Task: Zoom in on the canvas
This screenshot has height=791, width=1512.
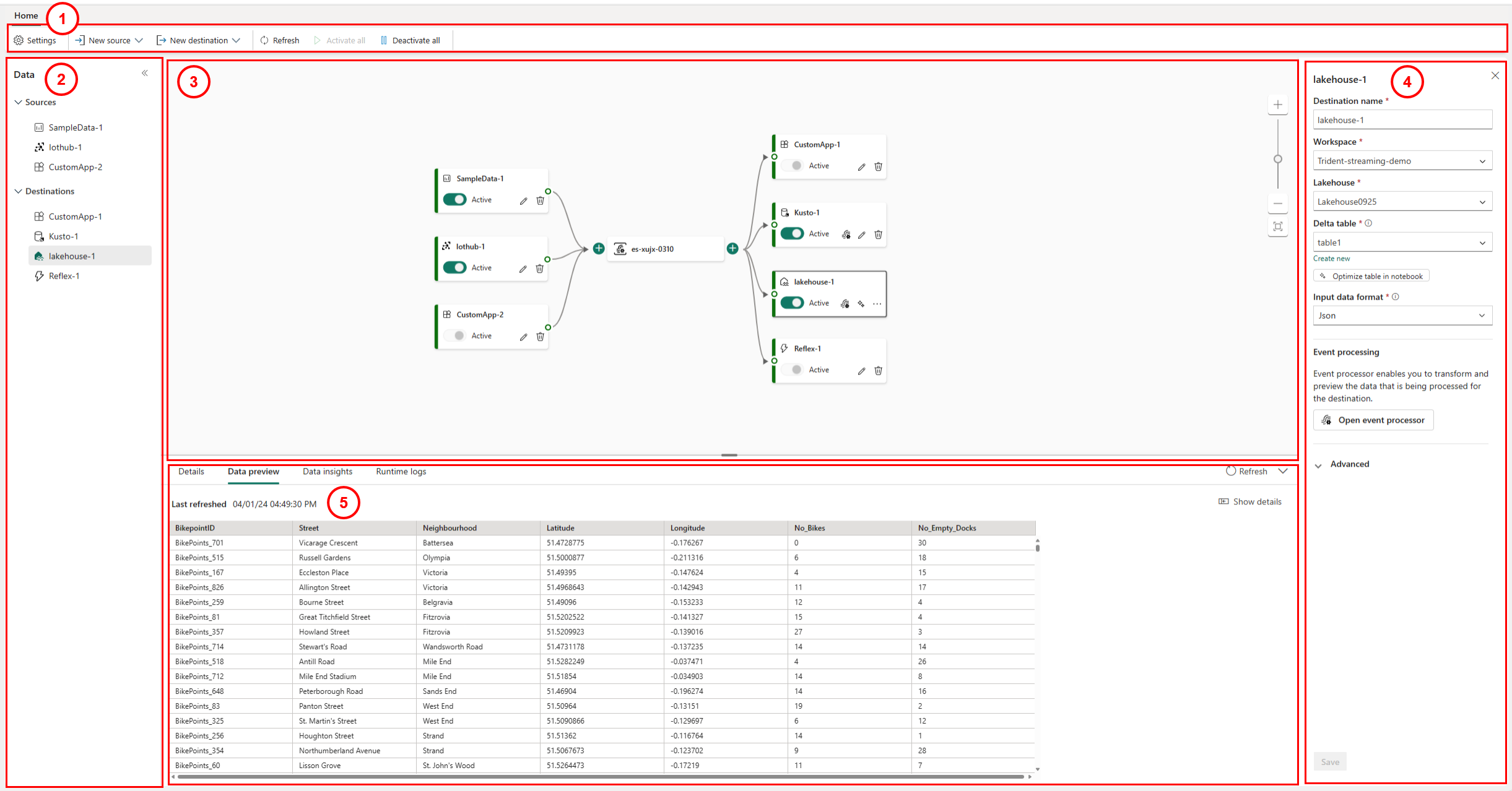Action: [1278, 105]
